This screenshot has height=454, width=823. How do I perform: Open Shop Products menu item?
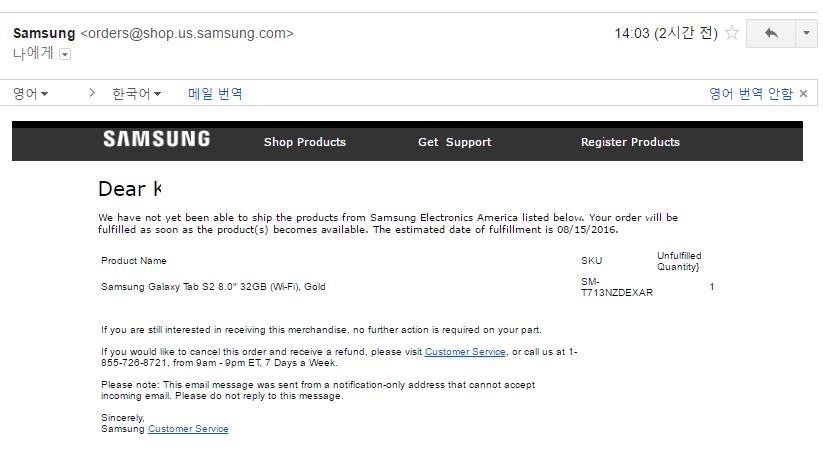click(x=305, y=142)
